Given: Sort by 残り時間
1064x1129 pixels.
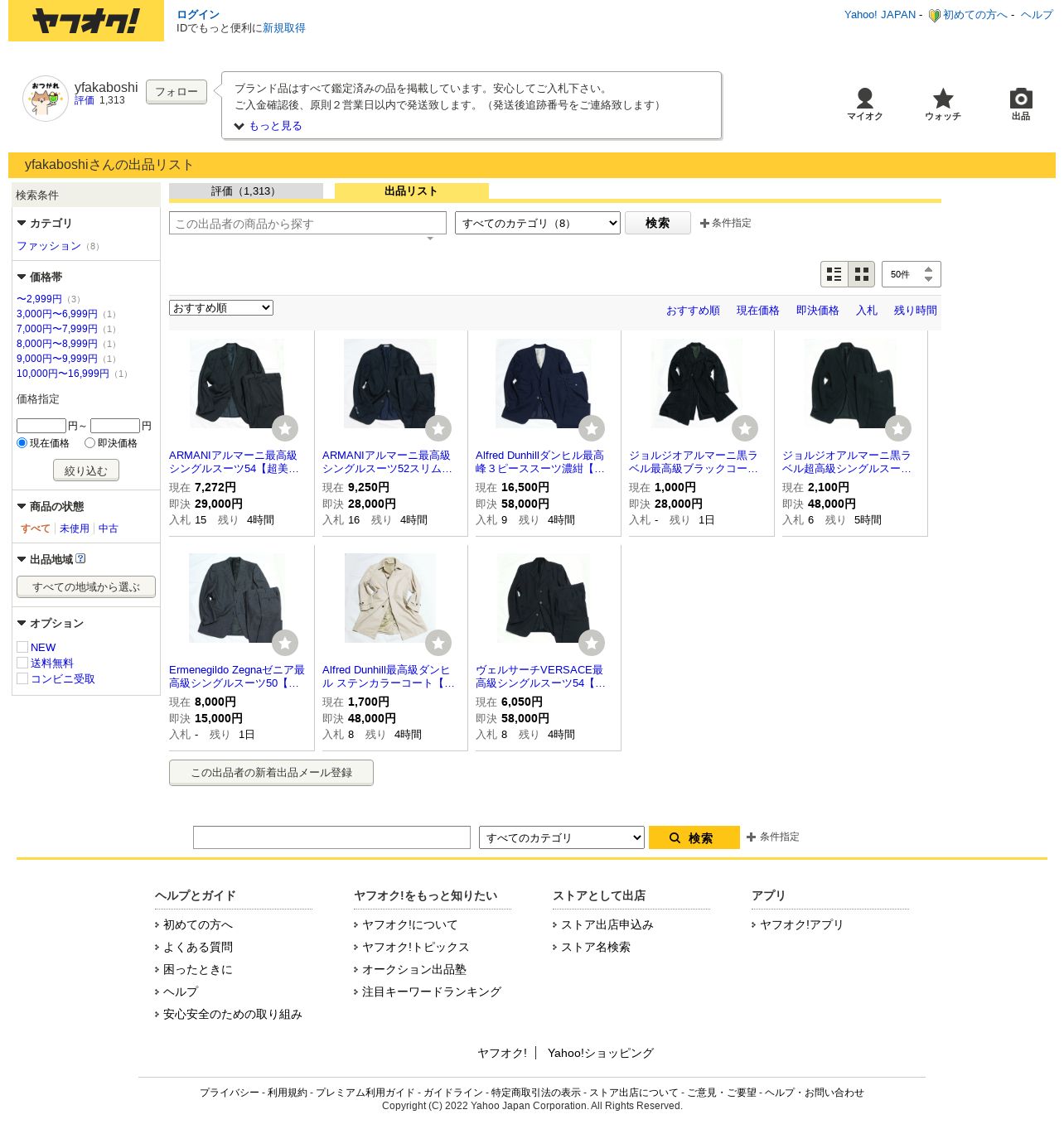Looking at the screenshot, I should click(916, 311).
